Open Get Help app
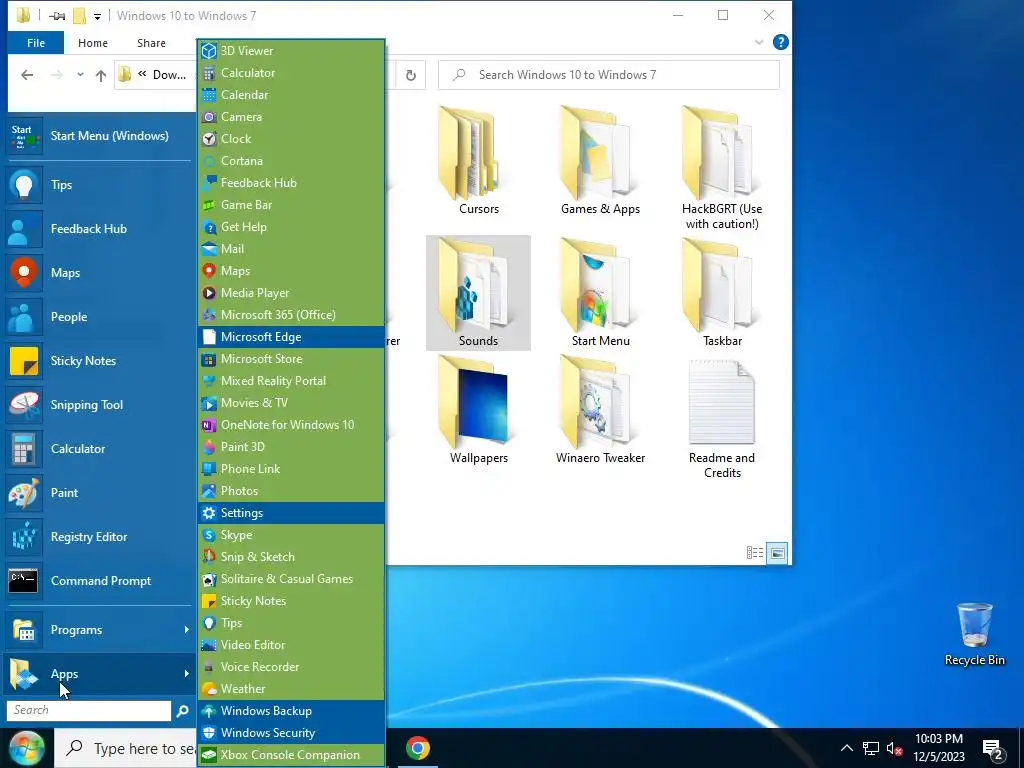Screen dimensions: 1024x768 pos(291,227)
